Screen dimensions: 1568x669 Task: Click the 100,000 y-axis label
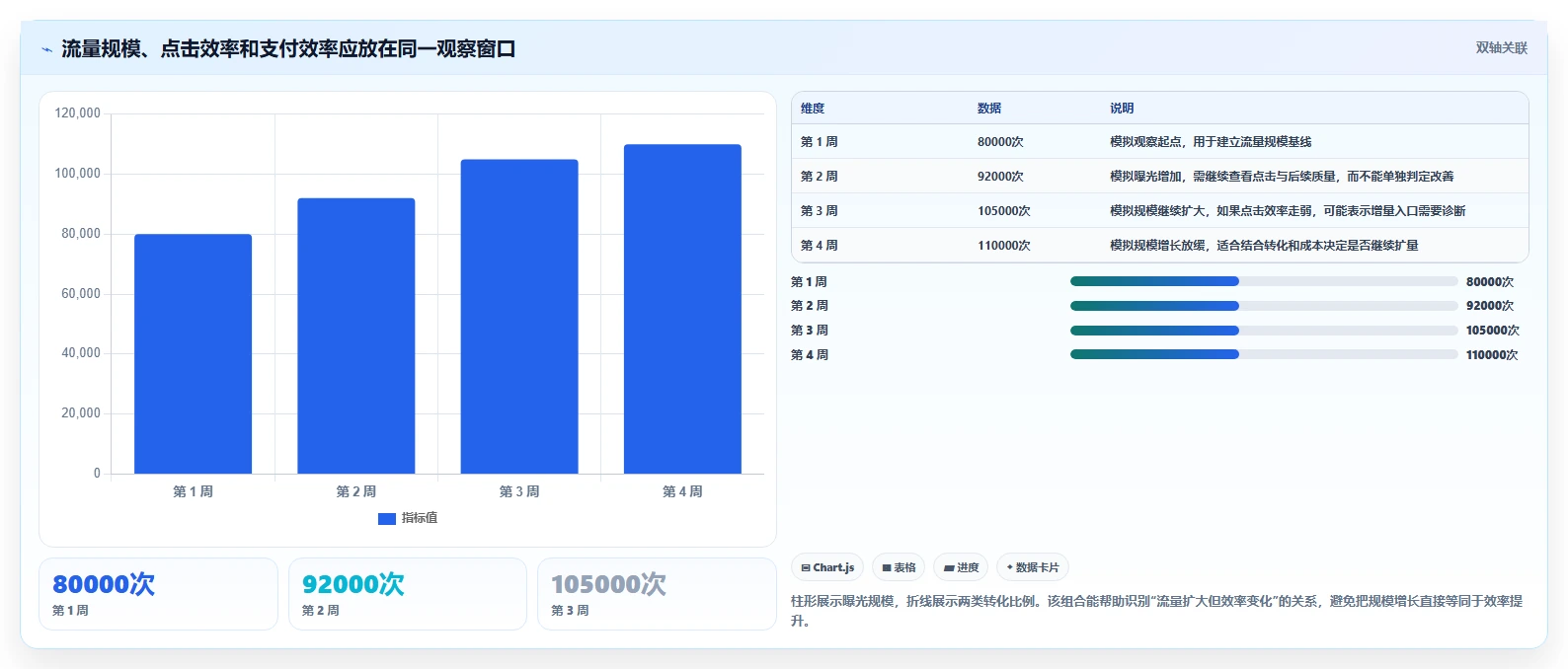tap(78, 174)
